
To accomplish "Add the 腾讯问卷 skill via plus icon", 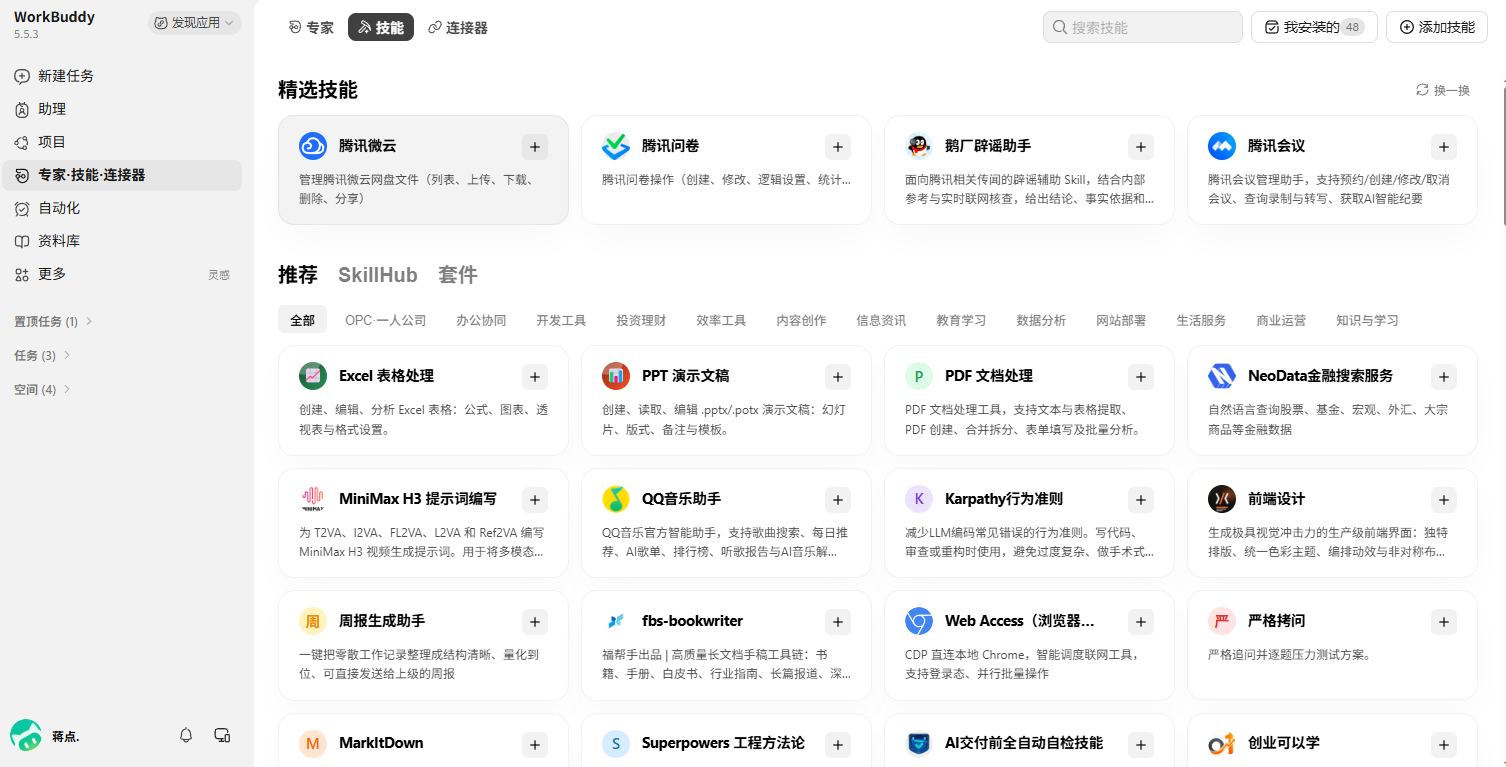I will [x=838, y=147].
